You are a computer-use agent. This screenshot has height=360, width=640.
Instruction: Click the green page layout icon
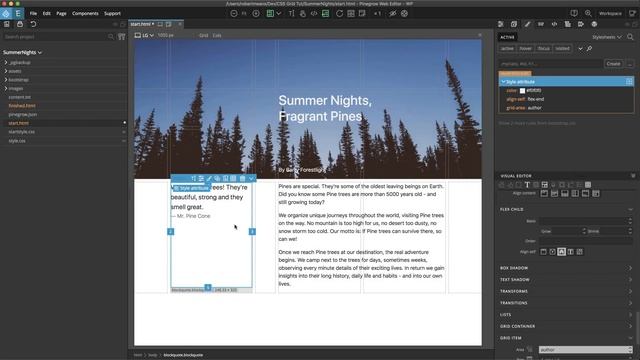click(270, 13)
